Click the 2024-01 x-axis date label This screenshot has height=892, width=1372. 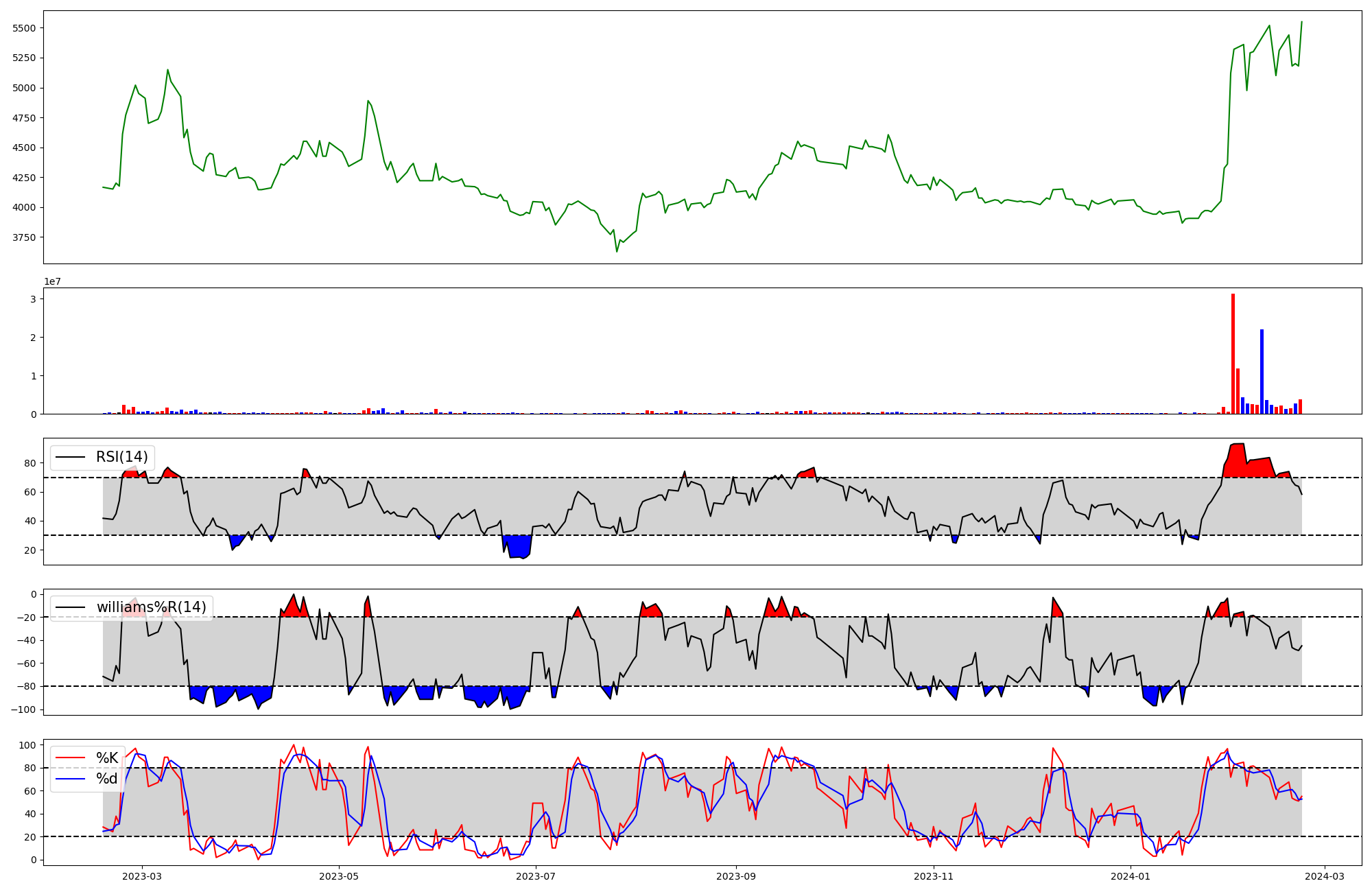(x=1130, y=876)
